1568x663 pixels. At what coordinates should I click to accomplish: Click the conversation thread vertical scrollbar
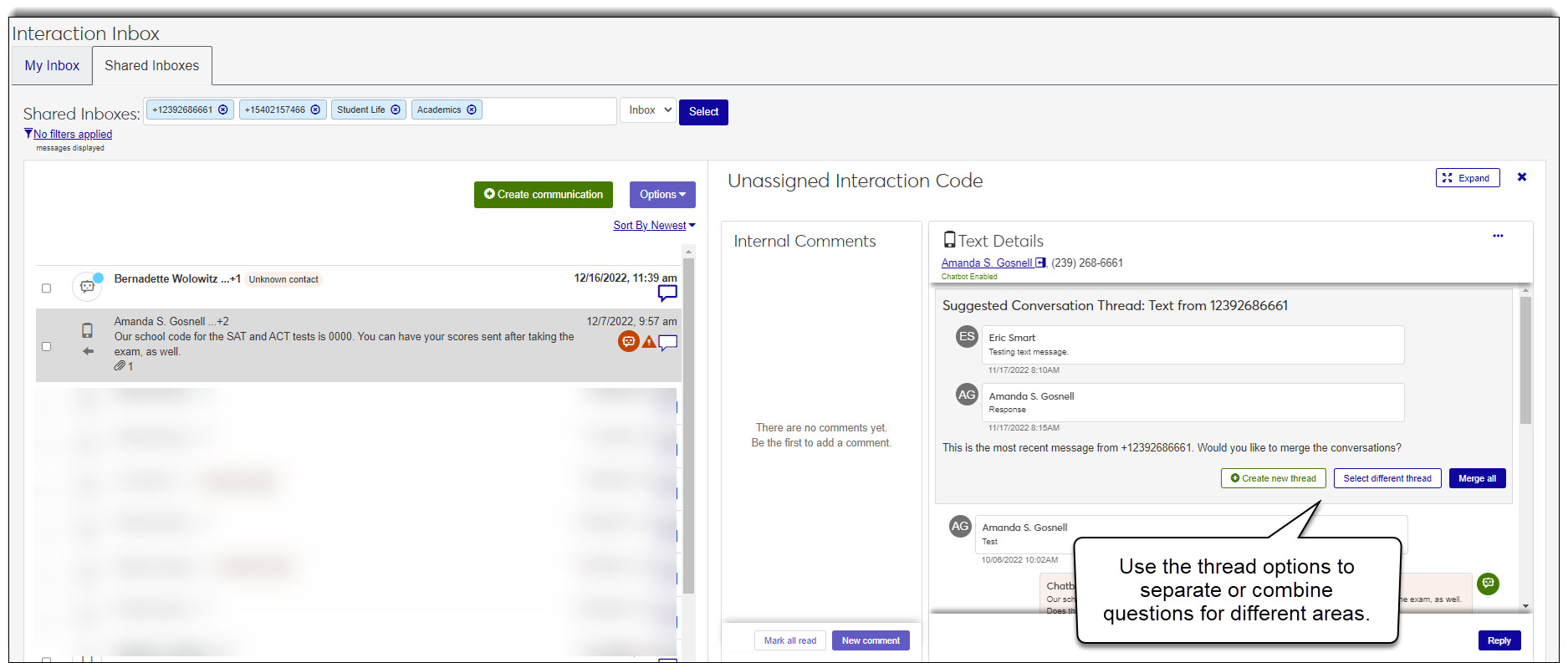(x=1525, y=360)
